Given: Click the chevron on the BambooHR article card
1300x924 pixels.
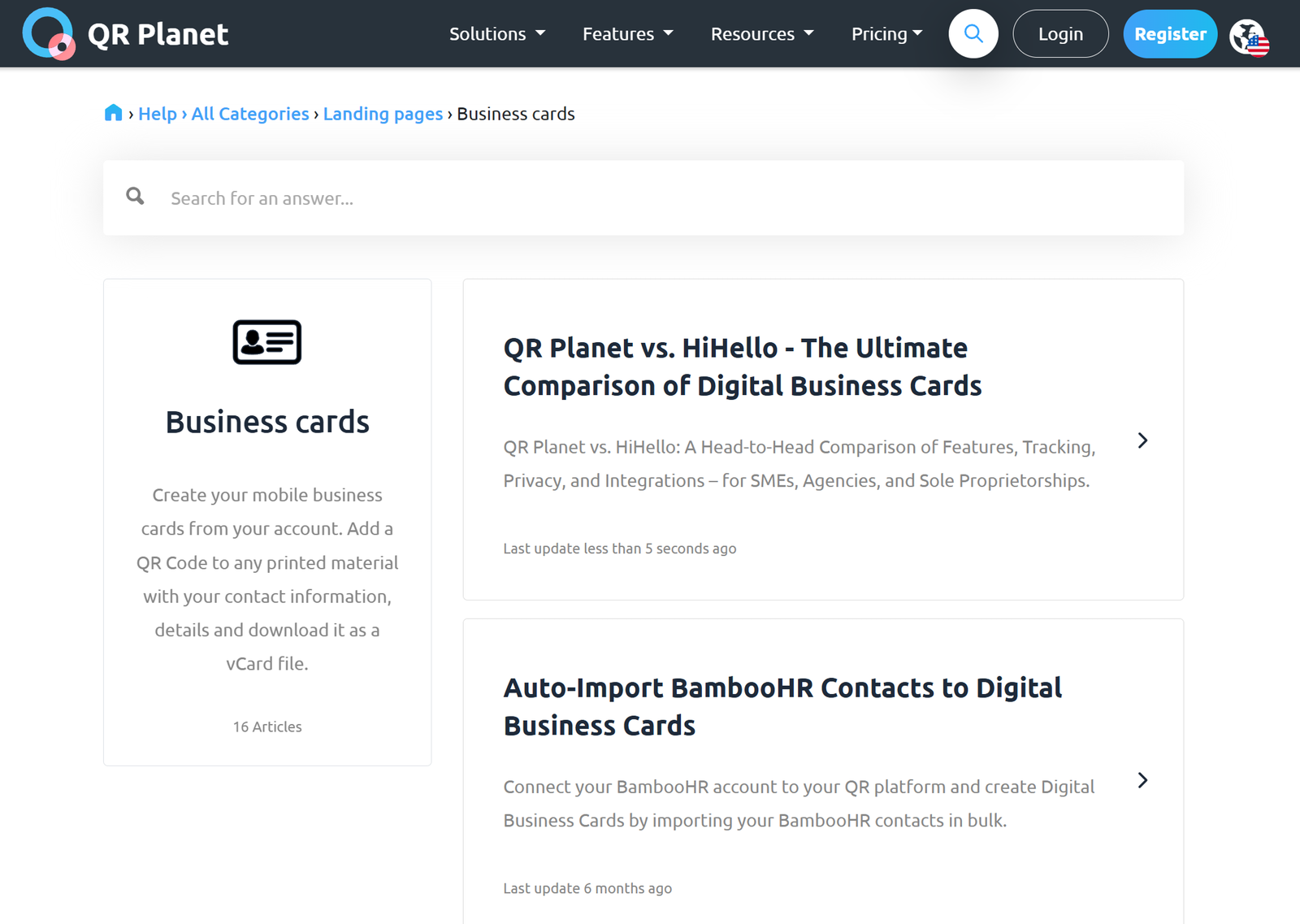Looking at the screenshot, I should click(1143, 780).
